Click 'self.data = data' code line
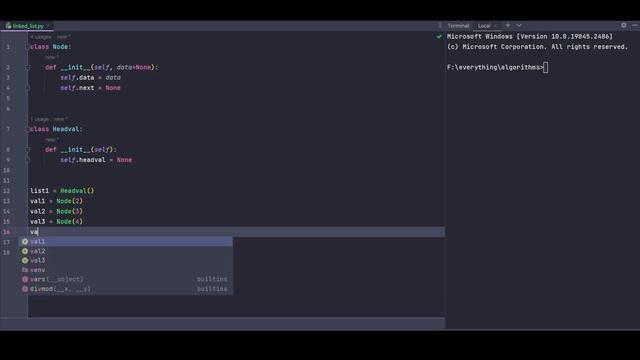The width and height of the screenshot is (640, 360). [x=90, y=78]
